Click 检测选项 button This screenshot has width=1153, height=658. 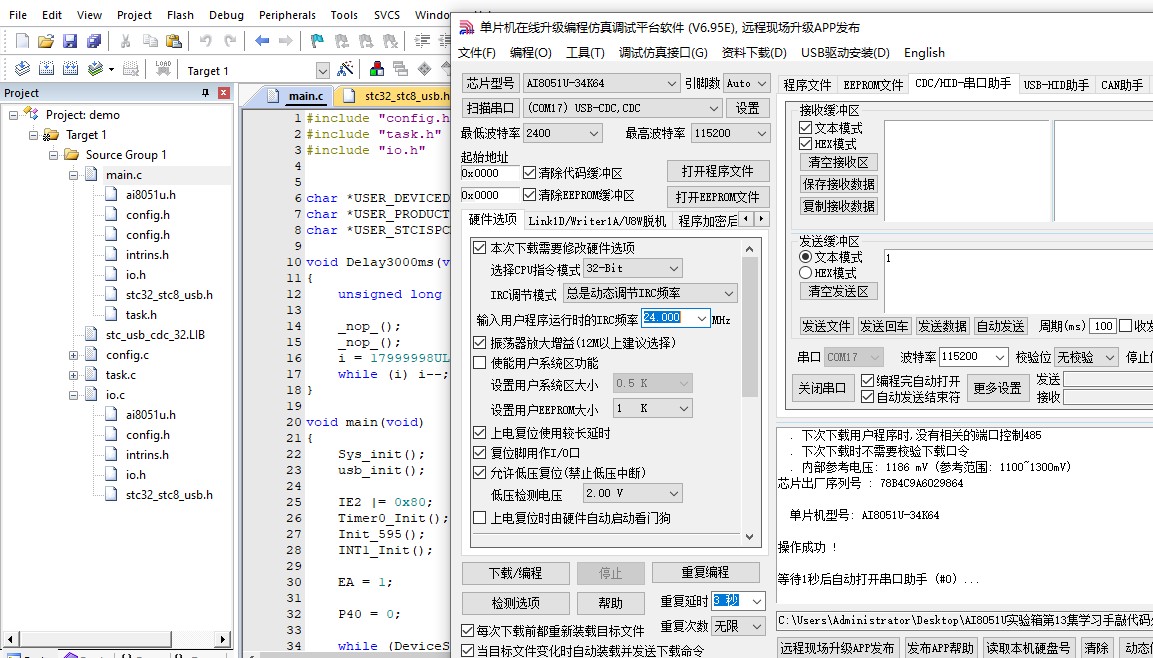(515, 604)
